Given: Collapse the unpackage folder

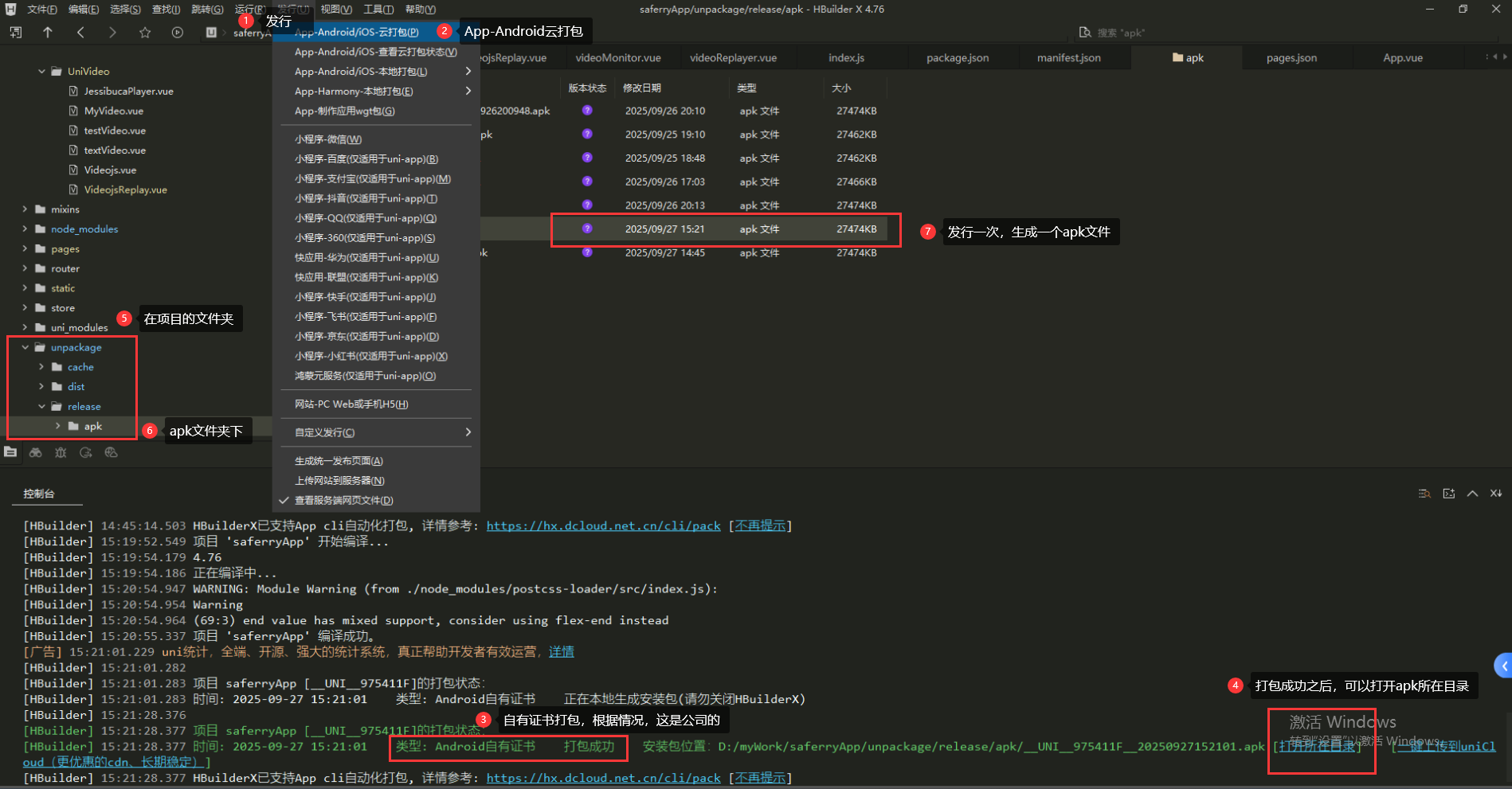Looking at the screenshot, I should pyautogui.click(x=25, y=348).
